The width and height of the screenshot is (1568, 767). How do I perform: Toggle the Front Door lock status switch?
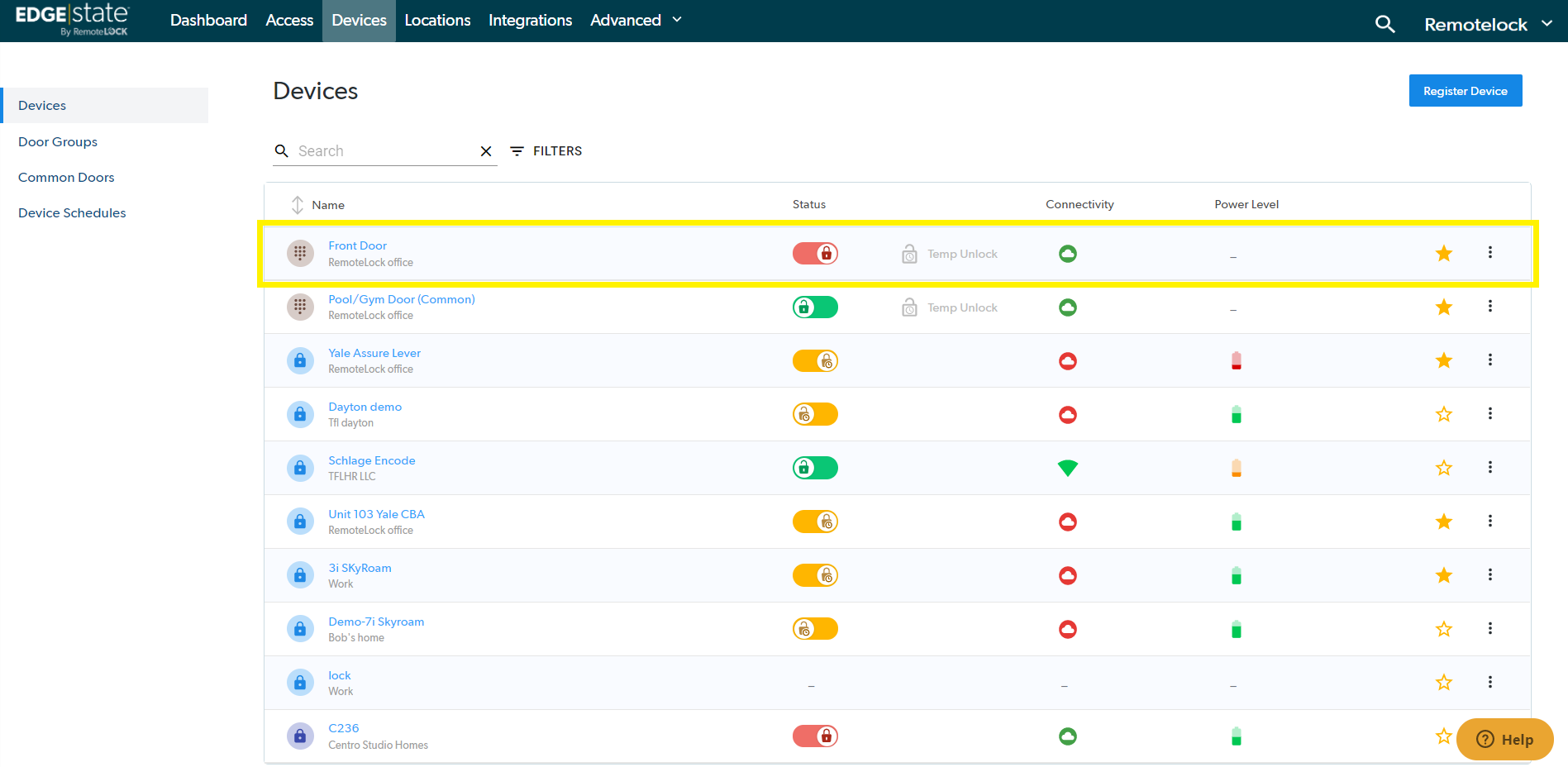pos(815,254)
